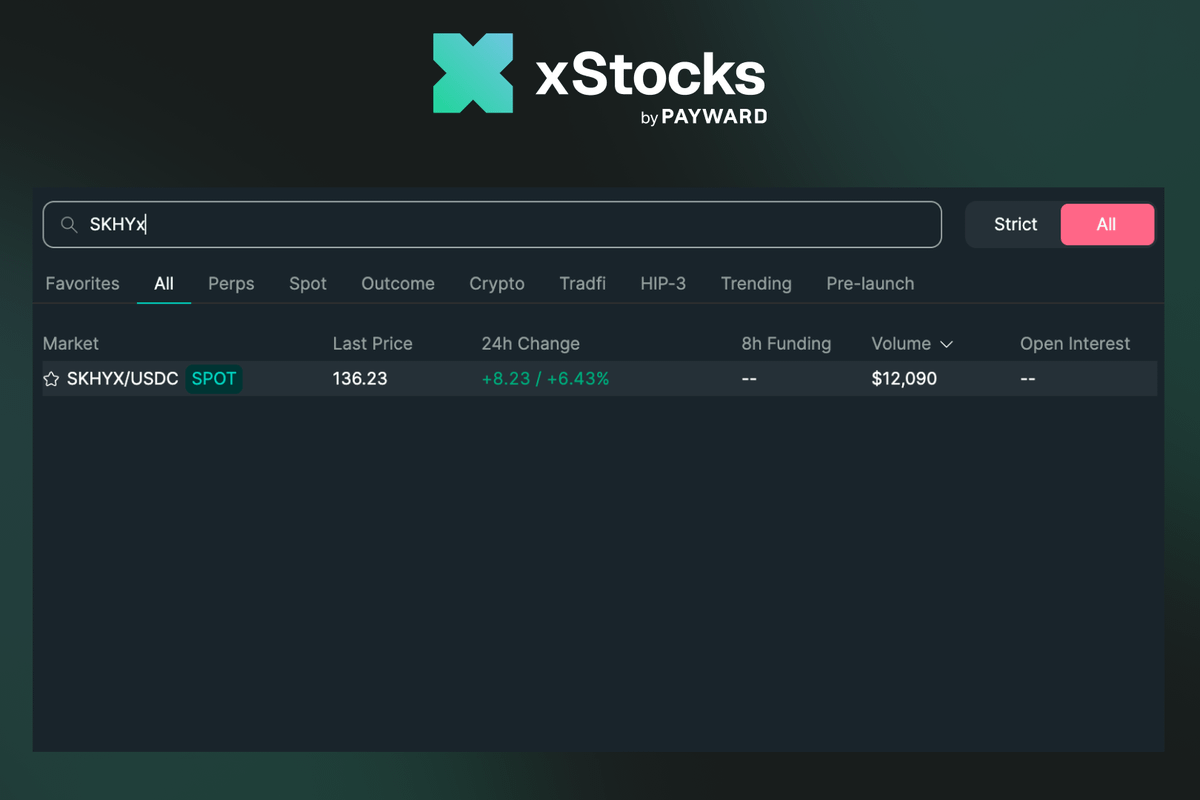Switch to the All markets tab

coord(164,284)
